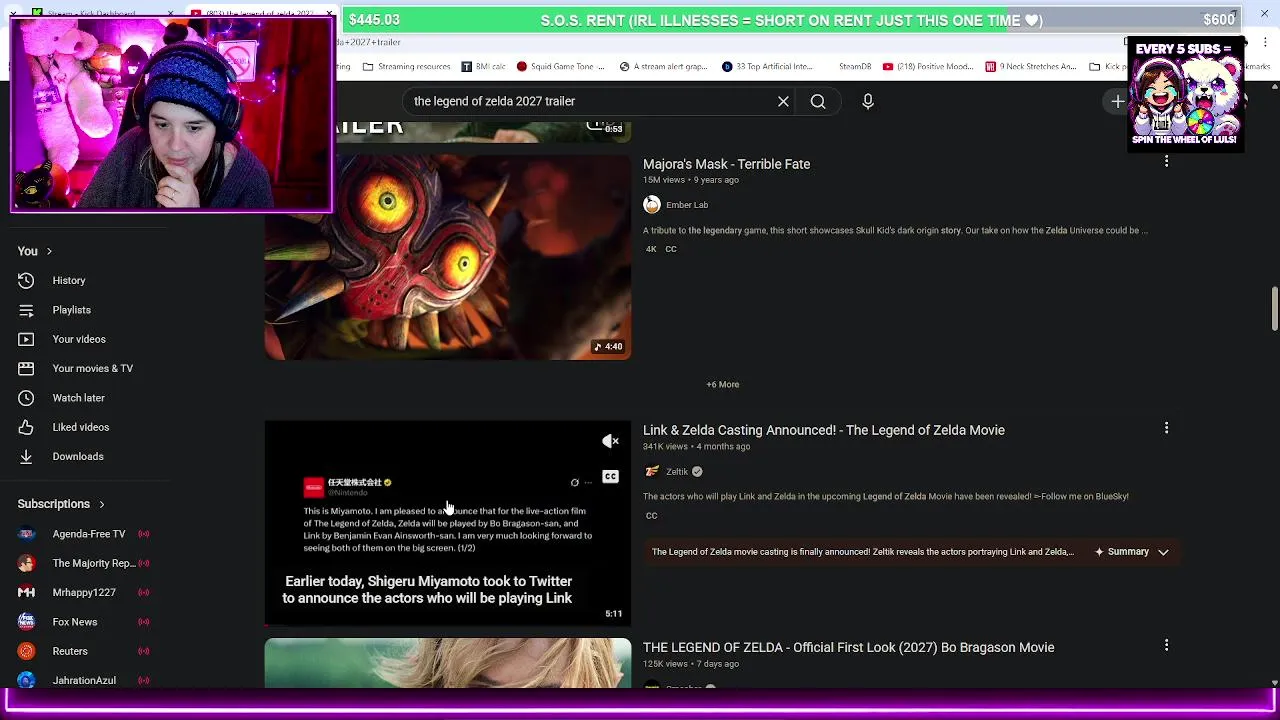Unmute the Zelda casting video preview
Viewport: 1280px width, 720px height.
610,441
